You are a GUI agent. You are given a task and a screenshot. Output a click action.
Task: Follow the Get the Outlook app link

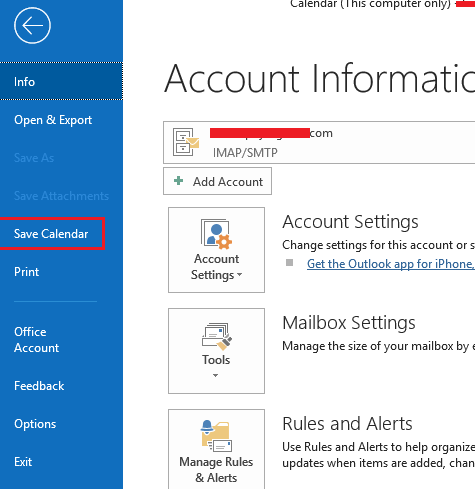pos(391,264)
